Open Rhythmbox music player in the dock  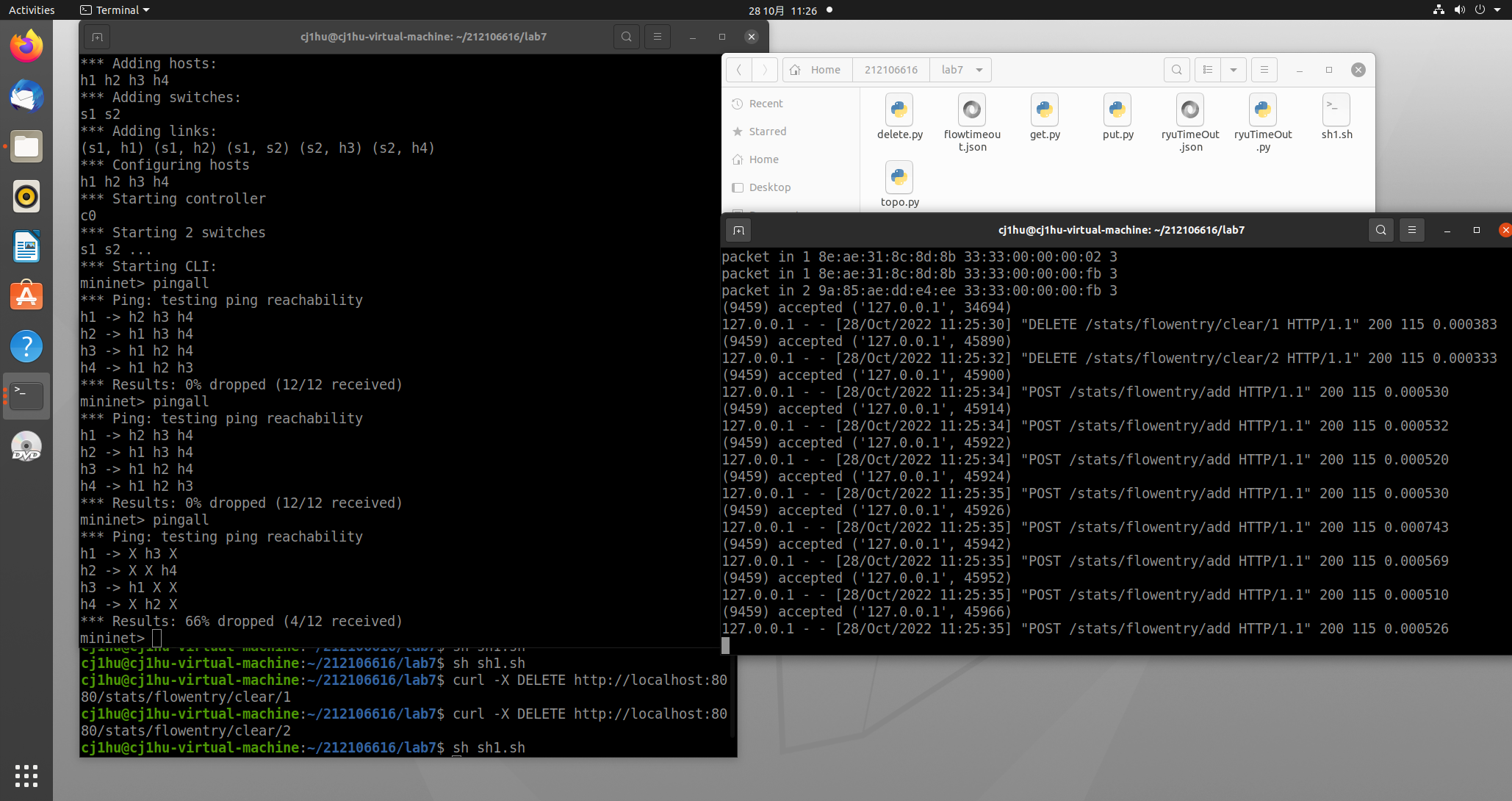click(x=26, y=196)
